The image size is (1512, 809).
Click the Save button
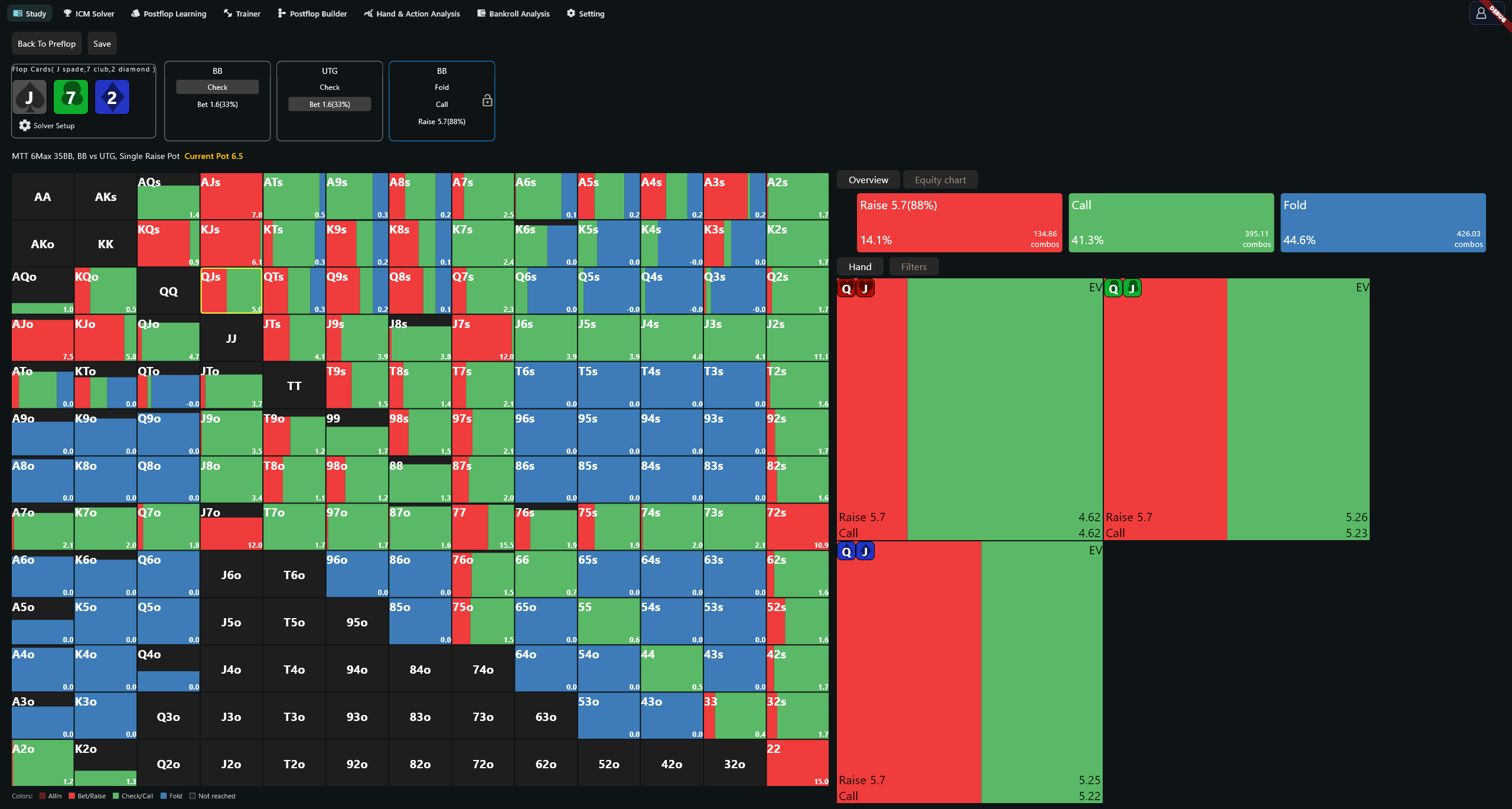102,44
